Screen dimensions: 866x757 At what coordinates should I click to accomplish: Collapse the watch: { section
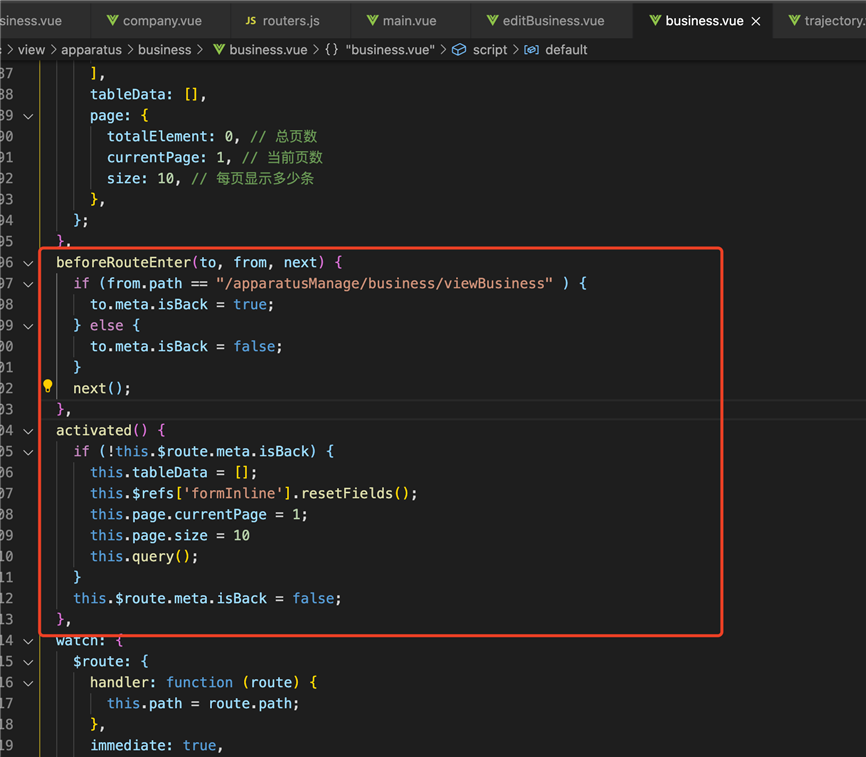pyautogui.click(x=28, y=640)
